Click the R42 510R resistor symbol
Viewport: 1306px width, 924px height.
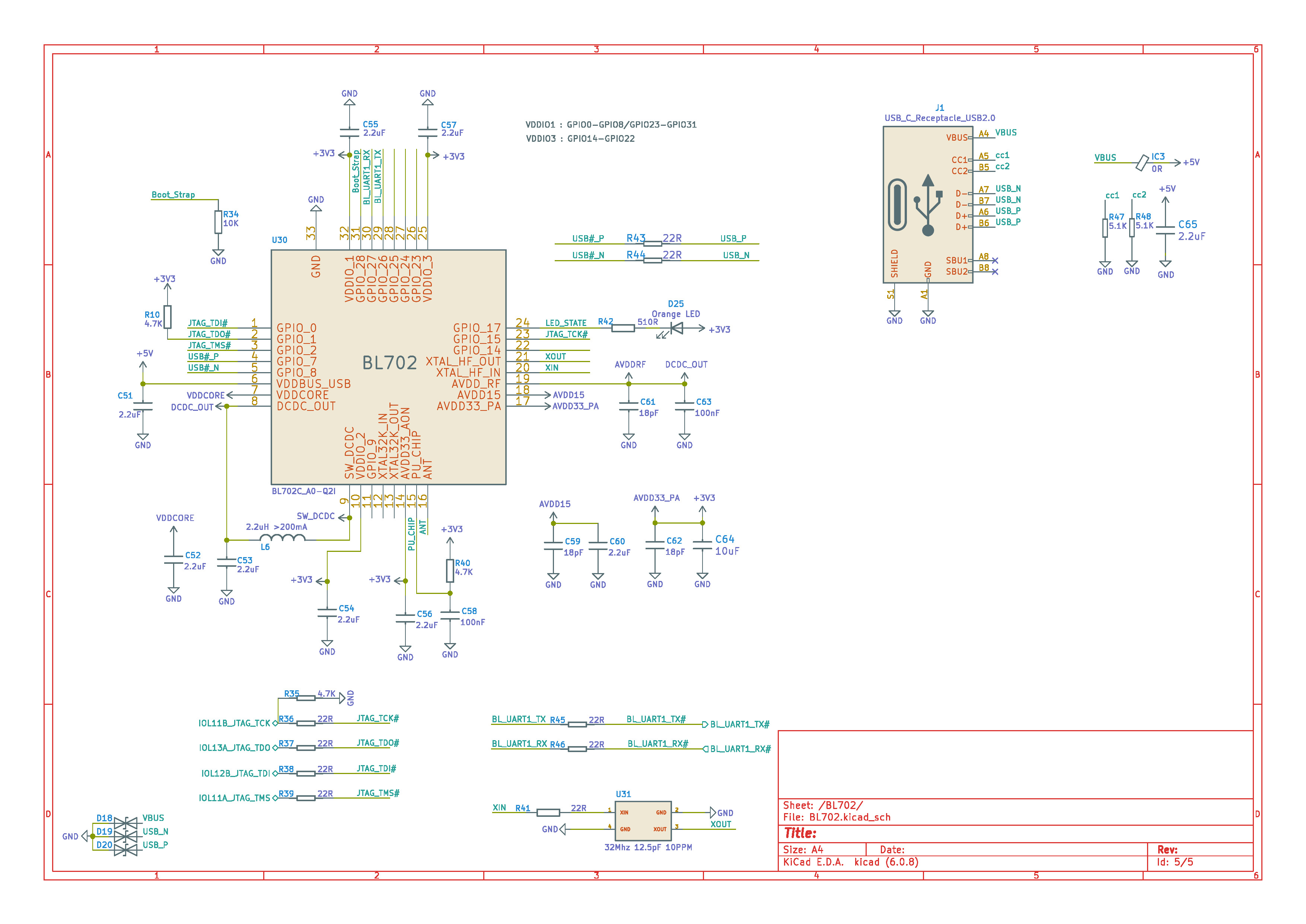pos(623,328)
